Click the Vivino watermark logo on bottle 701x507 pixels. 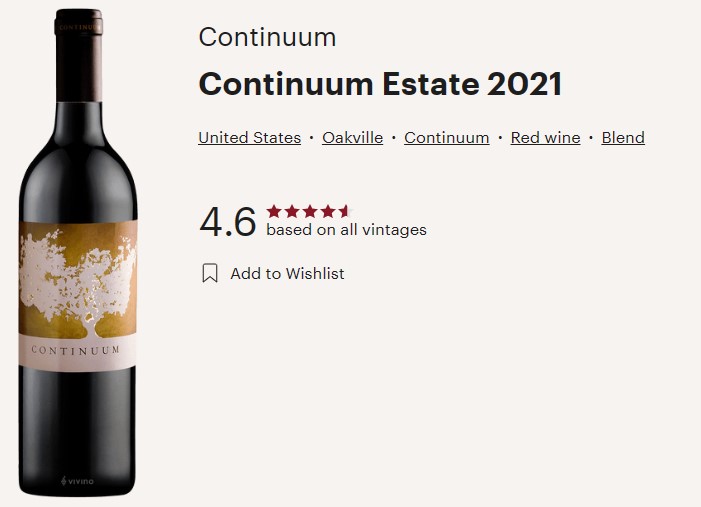pos(77,481)
